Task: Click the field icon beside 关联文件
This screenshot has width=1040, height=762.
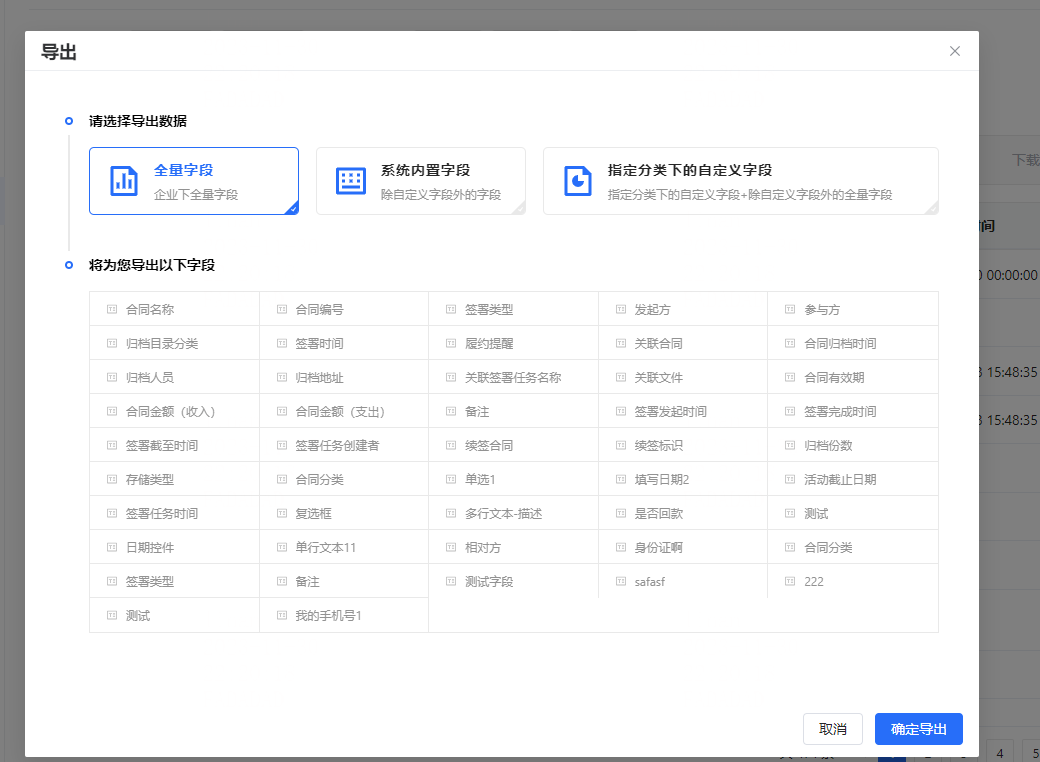Action: (x=621, y=377)
